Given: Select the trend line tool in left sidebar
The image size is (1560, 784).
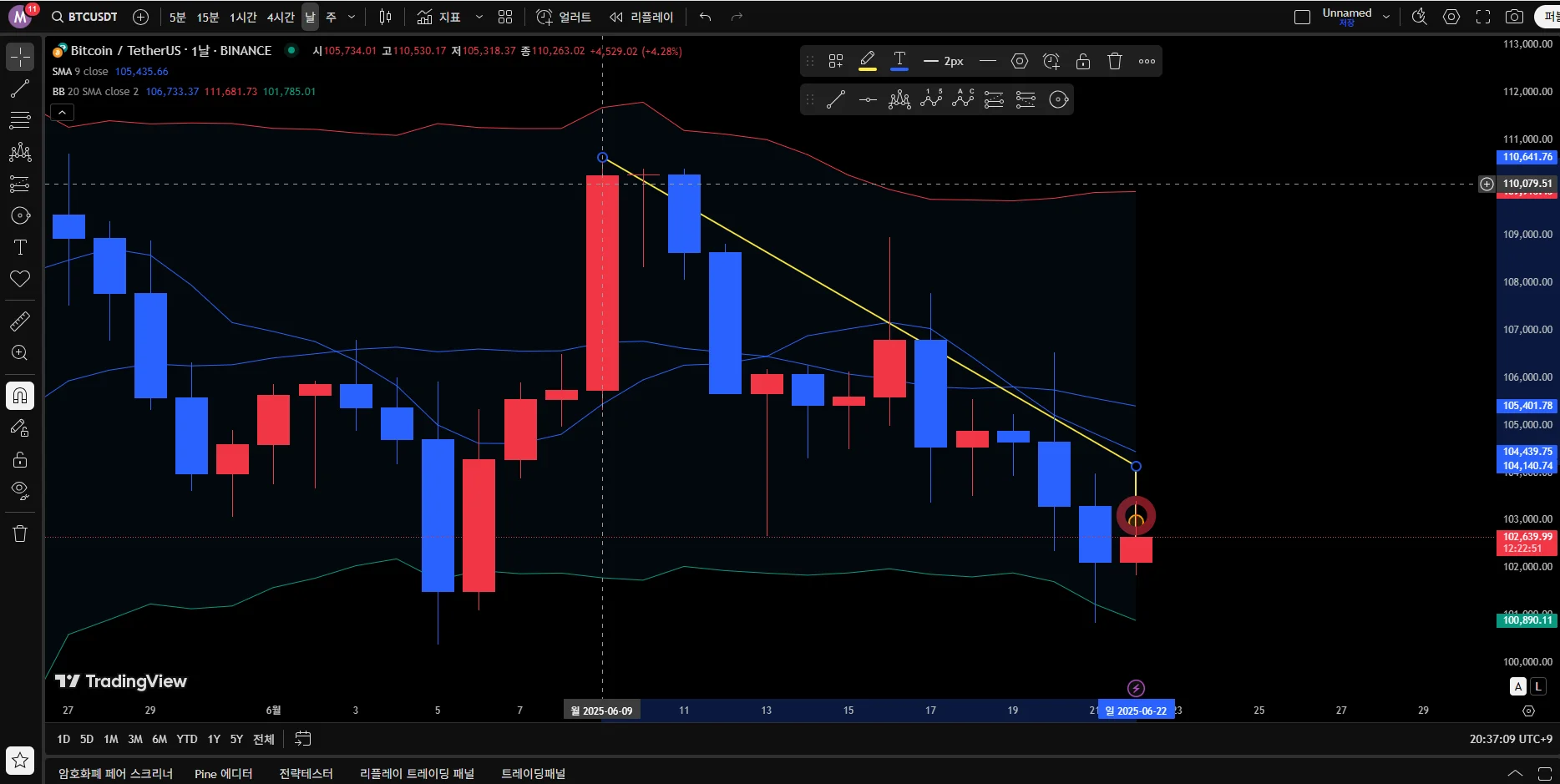Looking at the screenshot, I should pyautogui.click(x=20, y=89).
